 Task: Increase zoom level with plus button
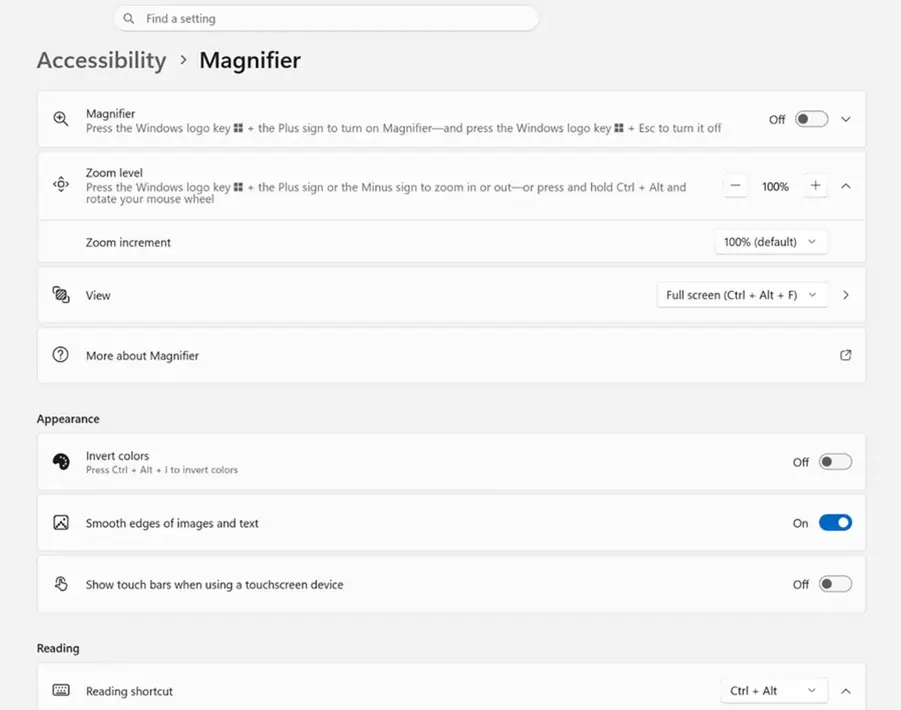coord(815,186)
